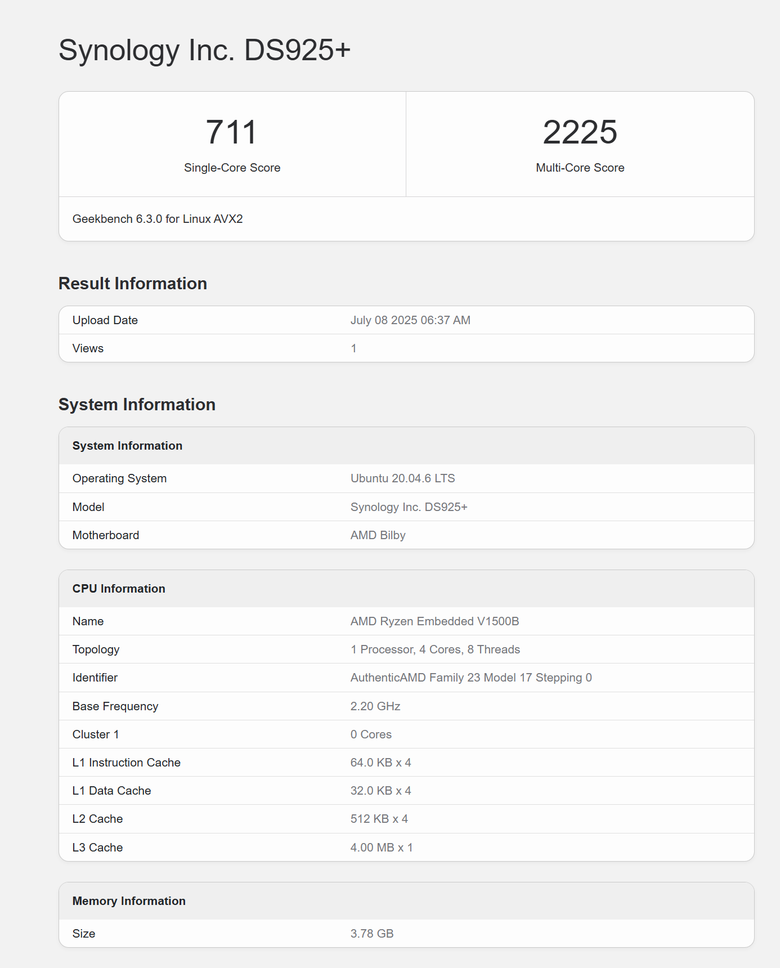The image size is (780, 968).
Task: Select the 4.00 MB x 1 value
Action: click(x=382, y=848)
